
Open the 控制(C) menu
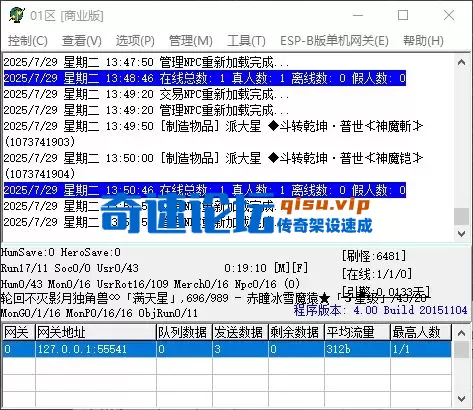pyautogui.click(x=28, y=41)
